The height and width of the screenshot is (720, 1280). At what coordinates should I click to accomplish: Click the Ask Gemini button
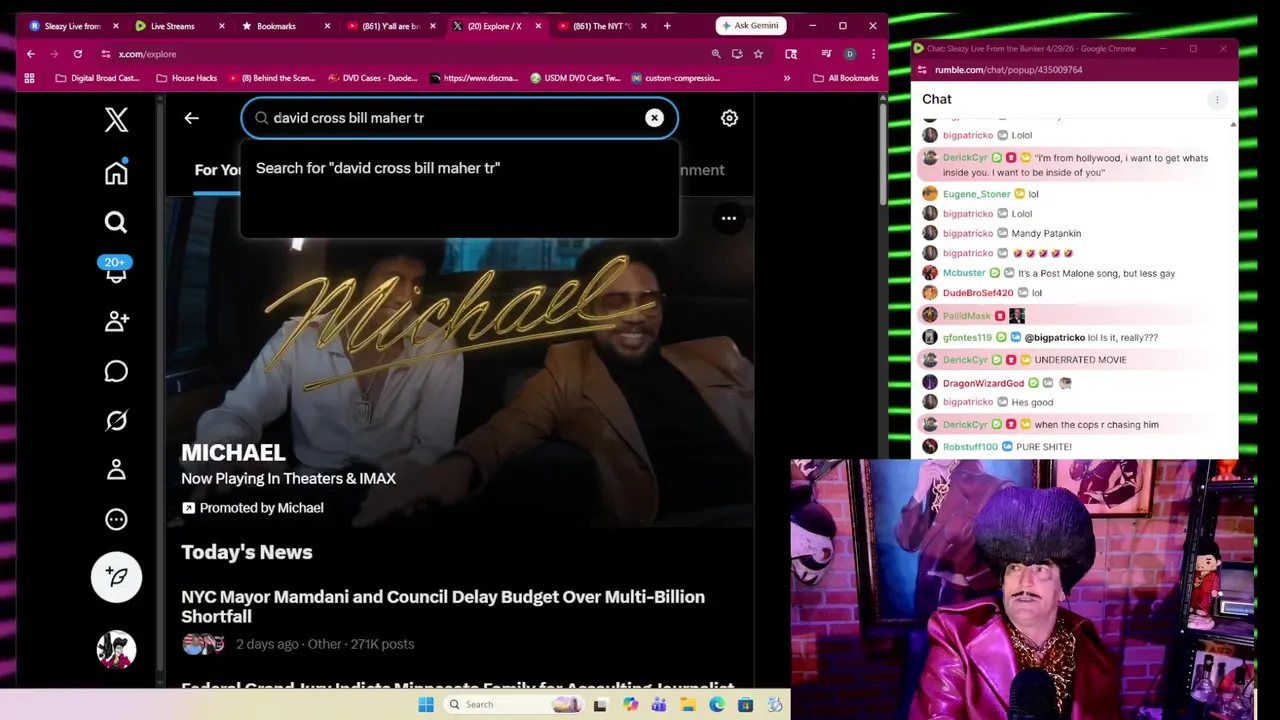click(751, 26)
